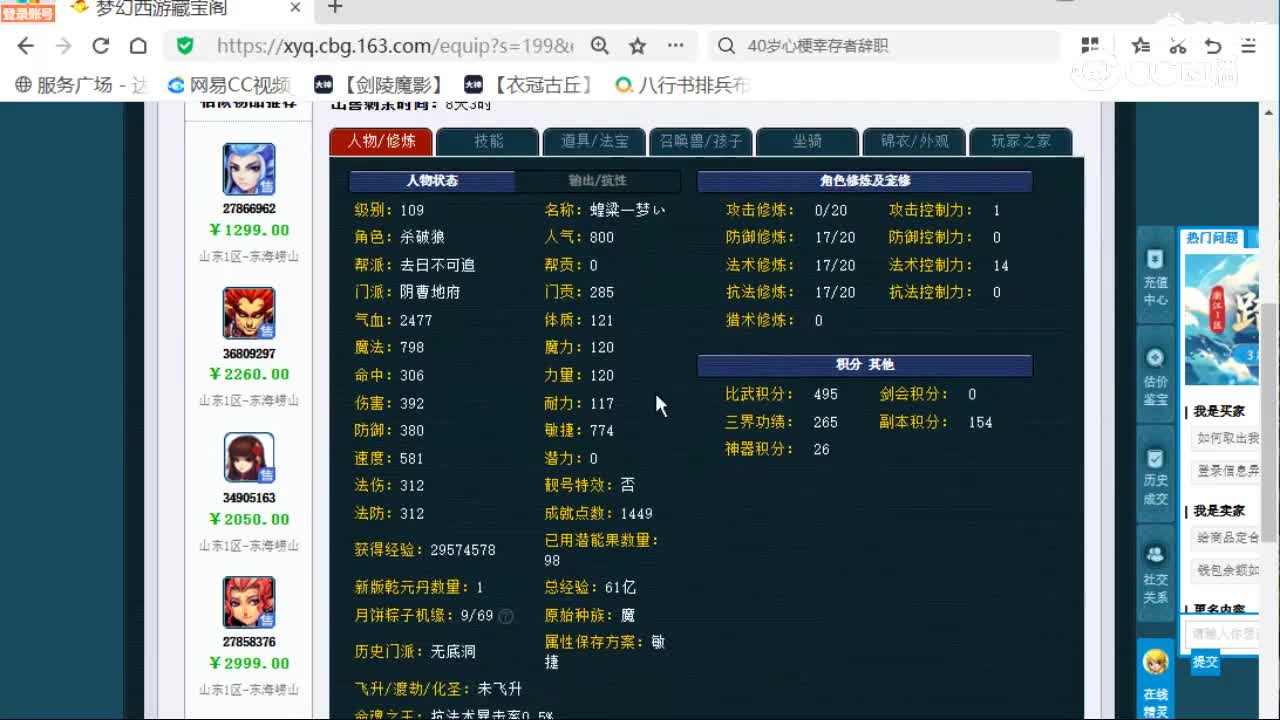Switch to 锦衣/外观 tab
The height and width of the screenshot is (720, 1280).
[914, 141]
